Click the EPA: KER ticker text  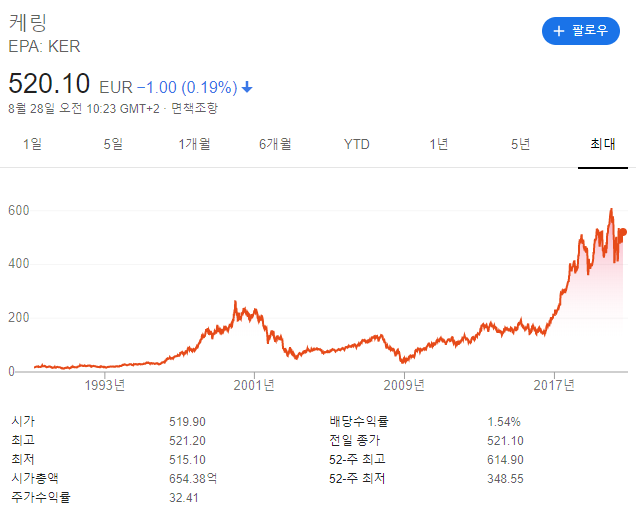pyautogui.click(x=44, y=46)
